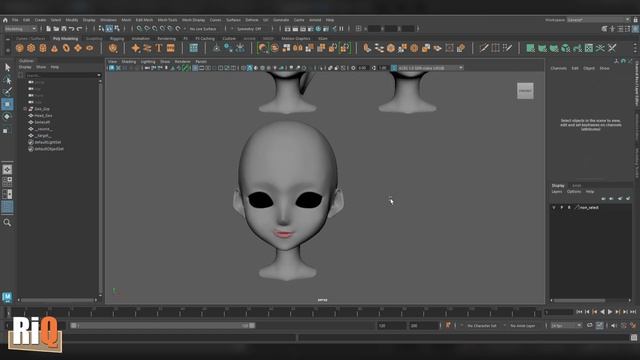This screenshot has height=360, width=640.
Task: Open the search magnifier in the toolbox
Action: 7,223
